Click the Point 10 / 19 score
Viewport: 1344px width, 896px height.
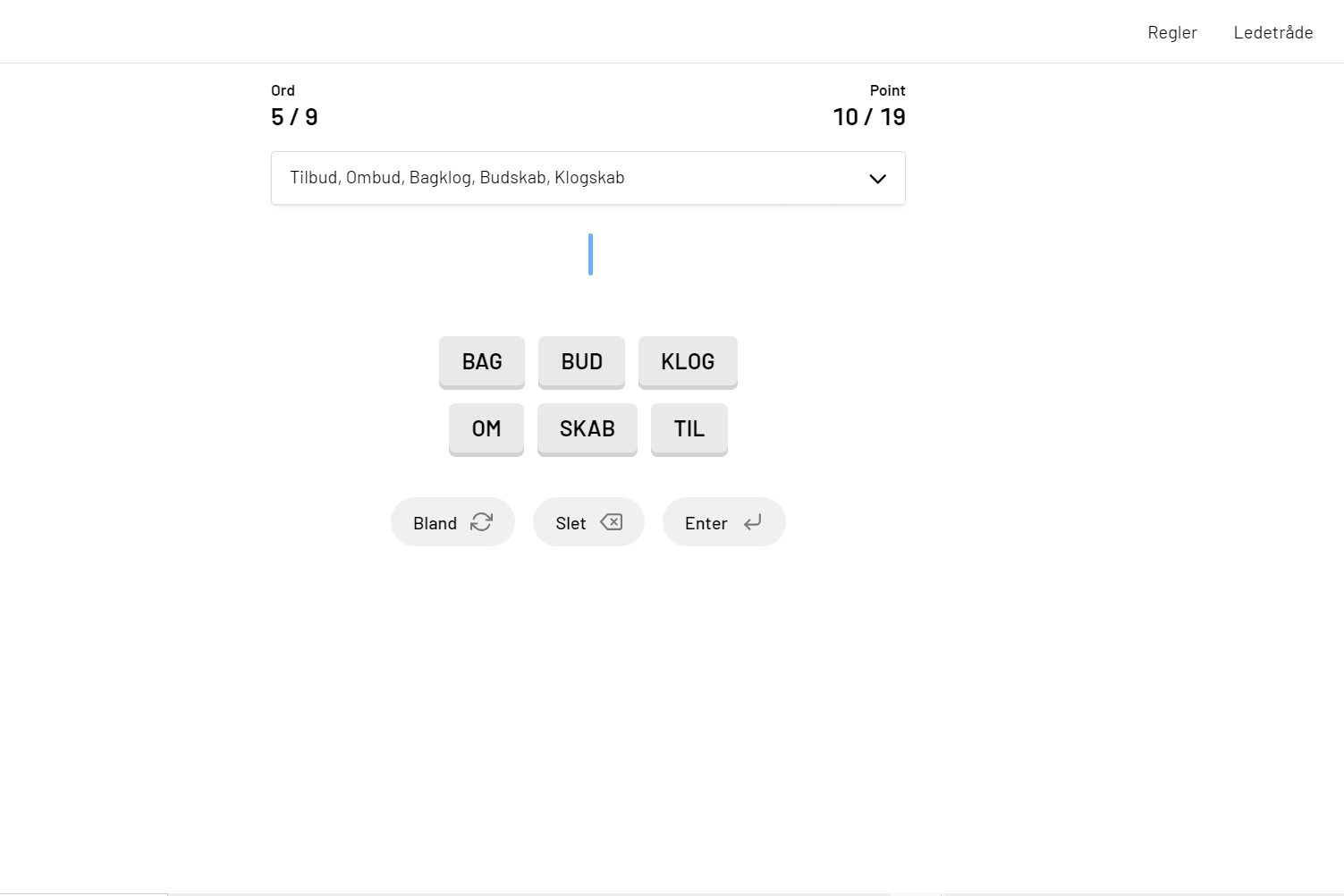868,116
